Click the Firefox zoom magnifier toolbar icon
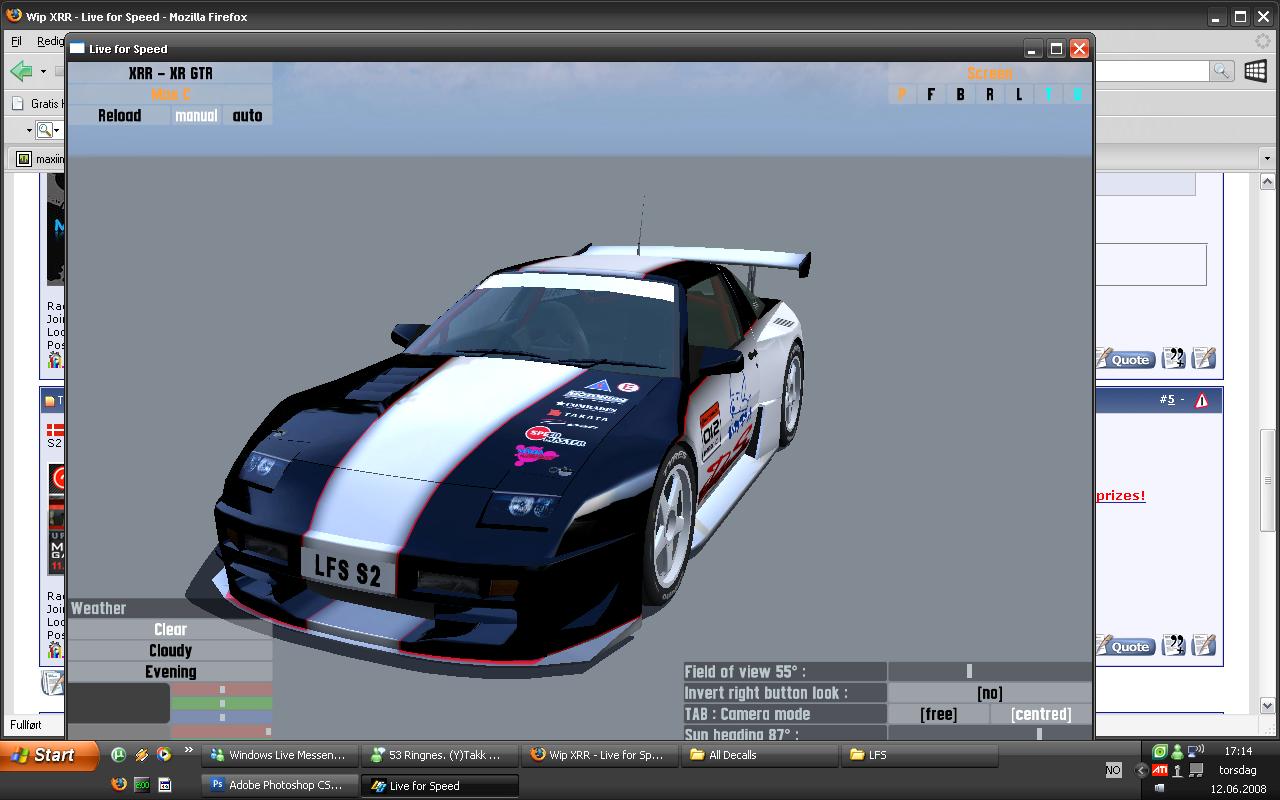Screen dimensions: 1280x800 pyautogui.click(x=44, y=130)
